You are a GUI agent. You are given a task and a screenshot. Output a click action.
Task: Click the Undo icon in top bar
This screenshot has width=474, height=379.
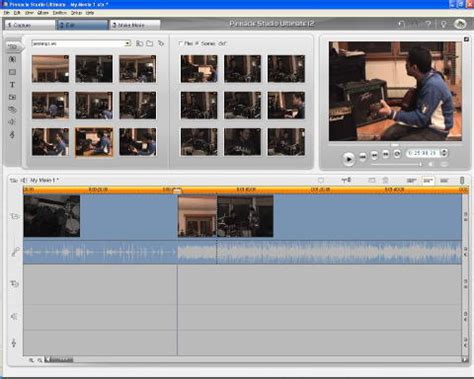tap(402, 24)
